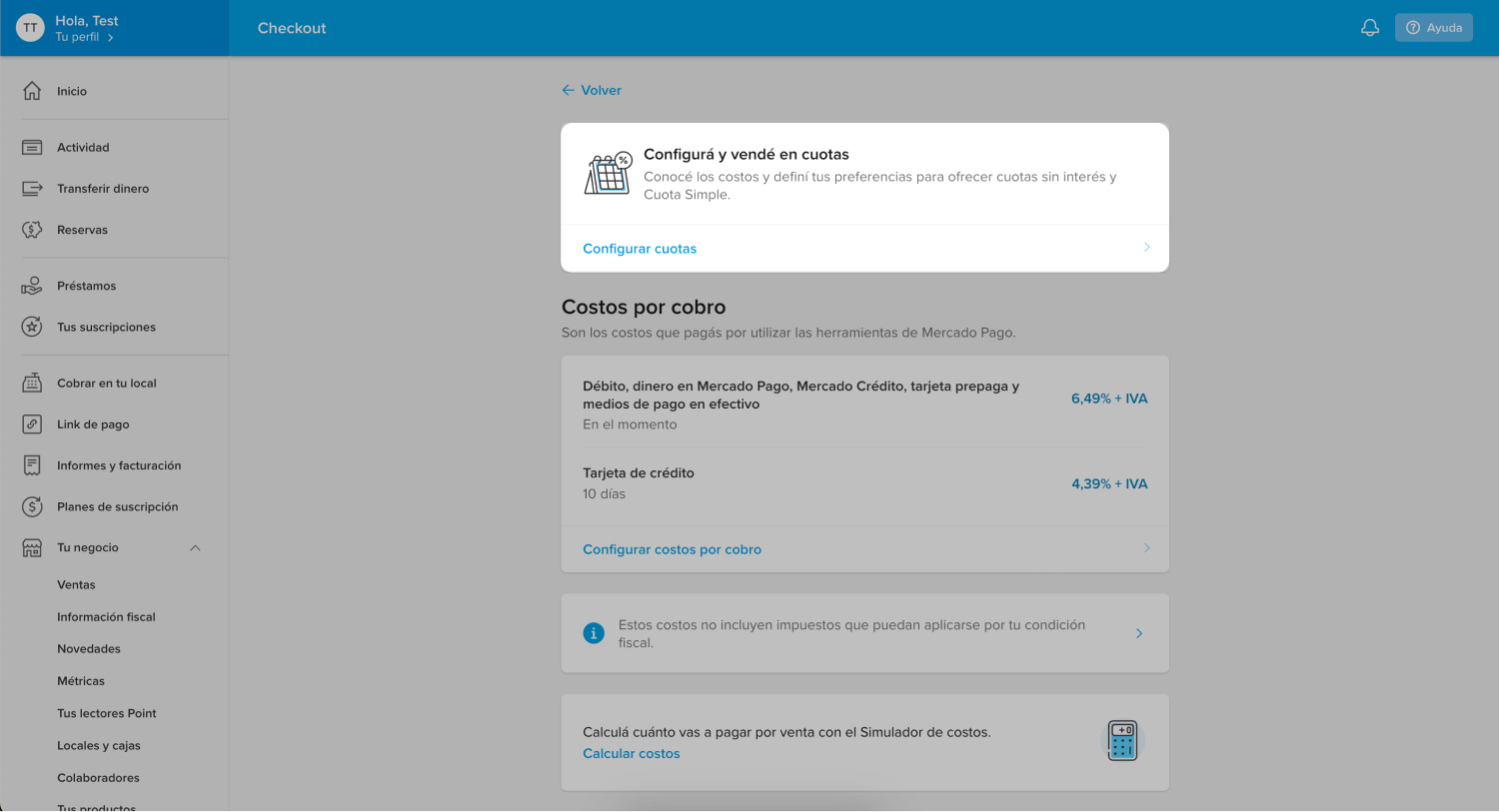This screenshot has width=1499, height=812.
Task: Click the Planes de suscripción dollar icon
Action: coord(32,506)
